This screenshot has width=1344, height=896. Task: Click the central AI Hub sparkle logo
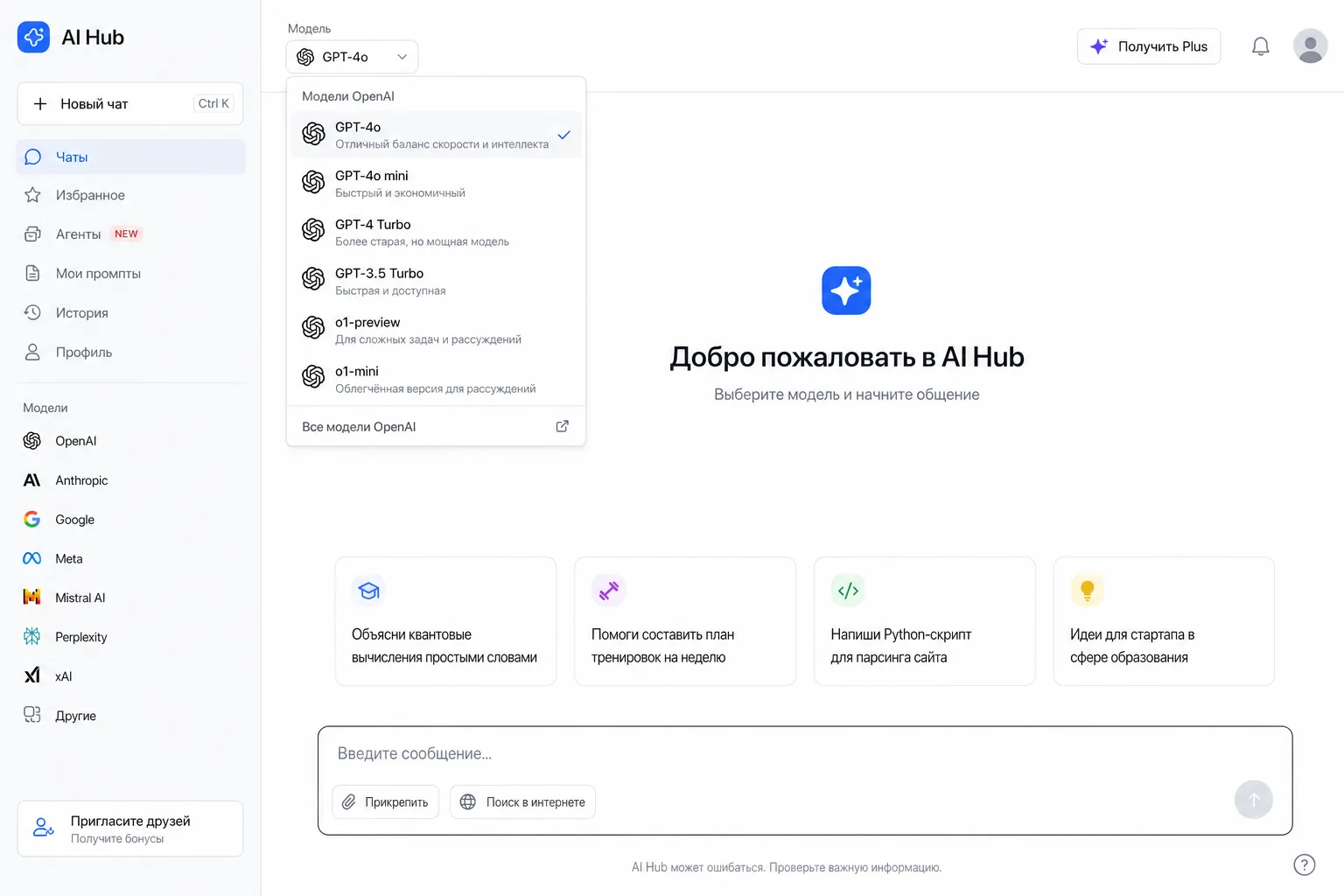coord(846,290)
